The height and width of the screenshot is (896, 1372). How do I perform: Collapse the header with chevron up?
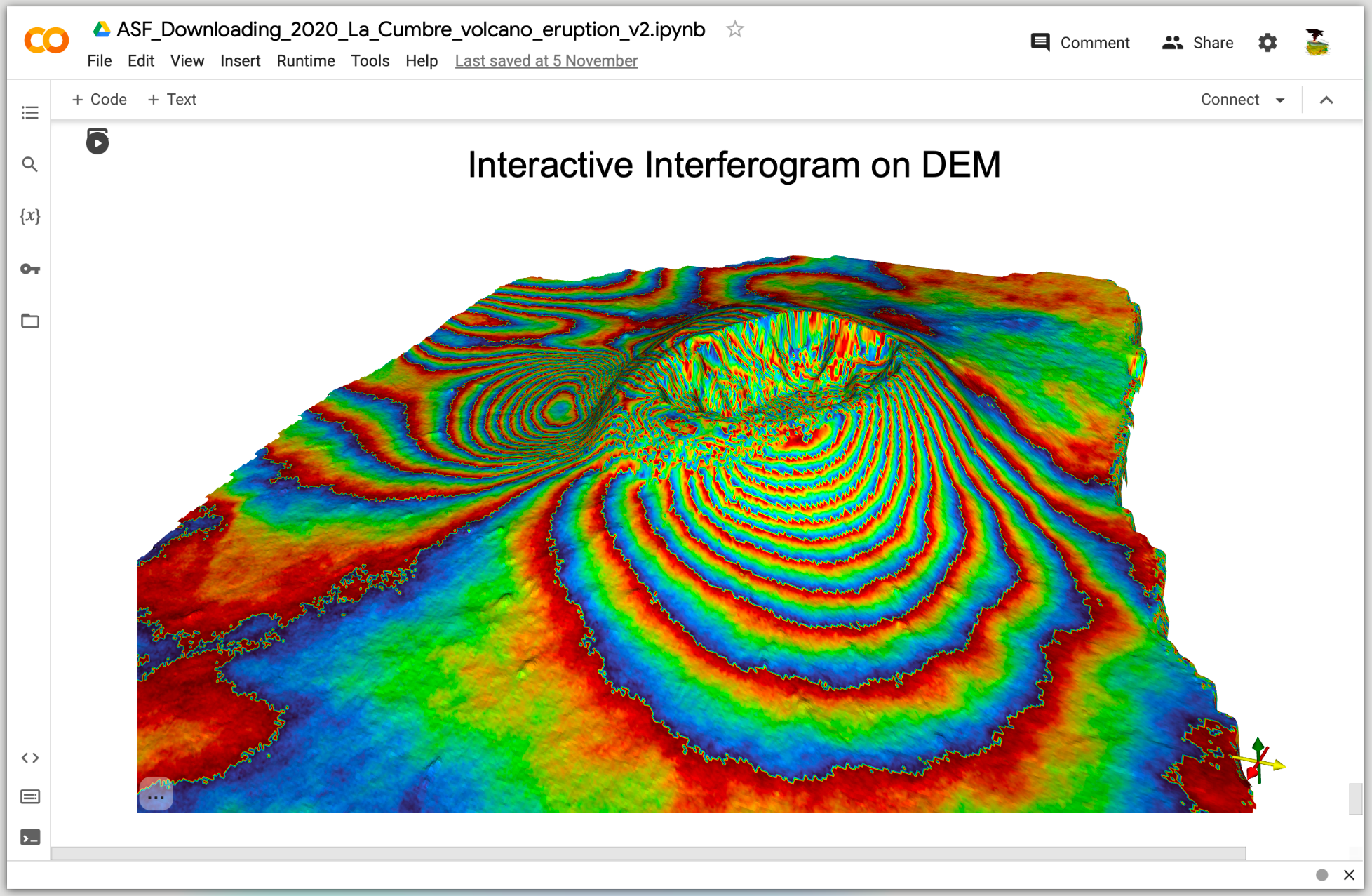[x=1326, y=100]
